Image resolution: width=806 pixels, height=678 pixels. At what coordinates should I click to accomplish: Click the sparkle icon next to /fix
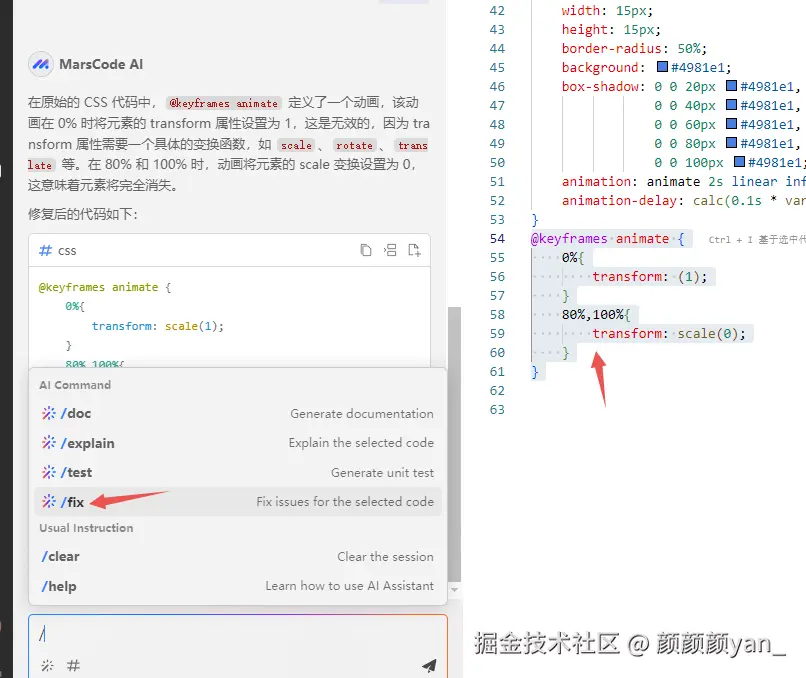click(49, 501)
